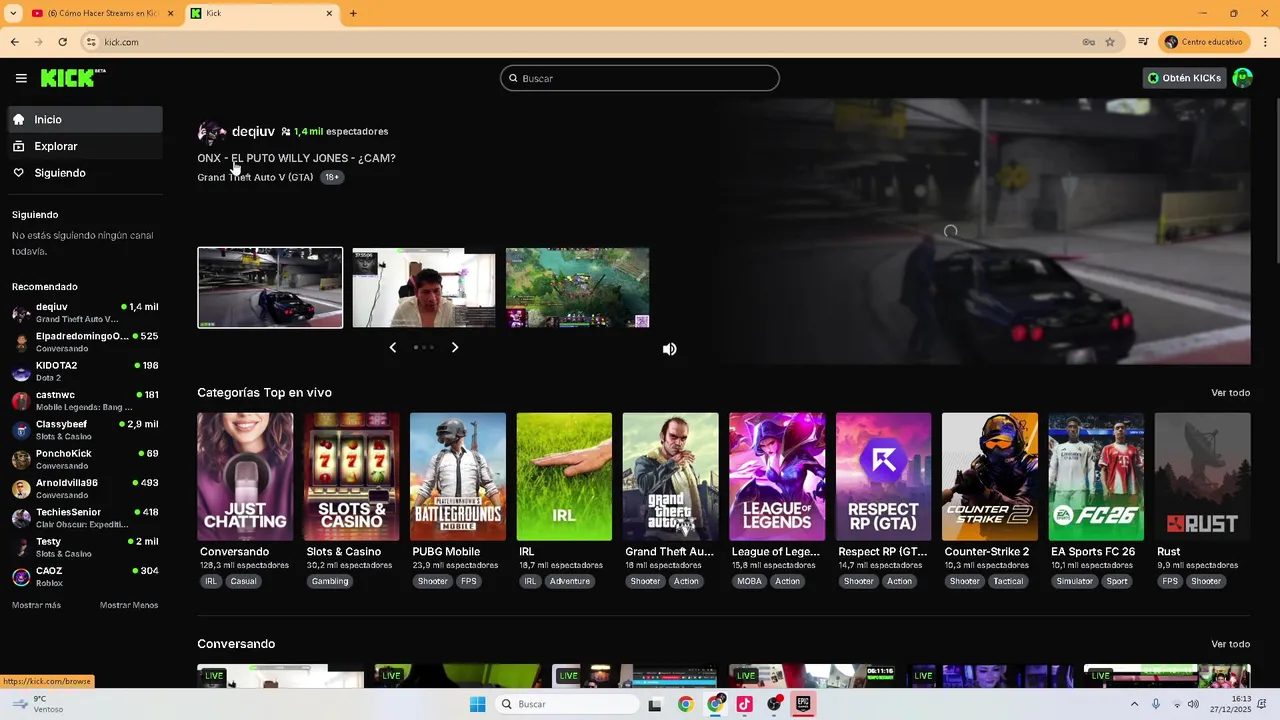Click the KICK logo
1280x720 pixels.
click(73, 78)
